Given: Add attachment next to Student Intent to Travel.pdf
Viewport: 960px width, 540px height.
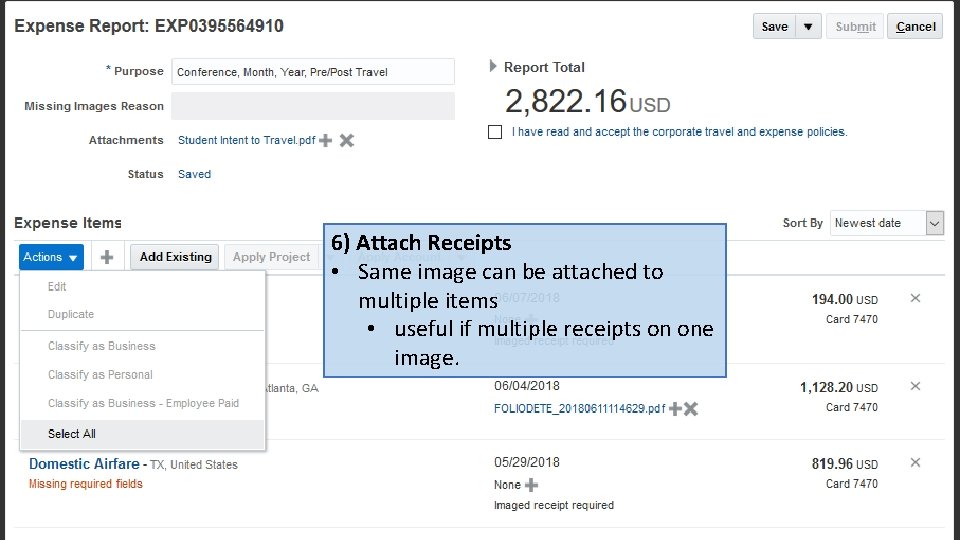Looking at the screenshot, I should [x=326, y=140].
